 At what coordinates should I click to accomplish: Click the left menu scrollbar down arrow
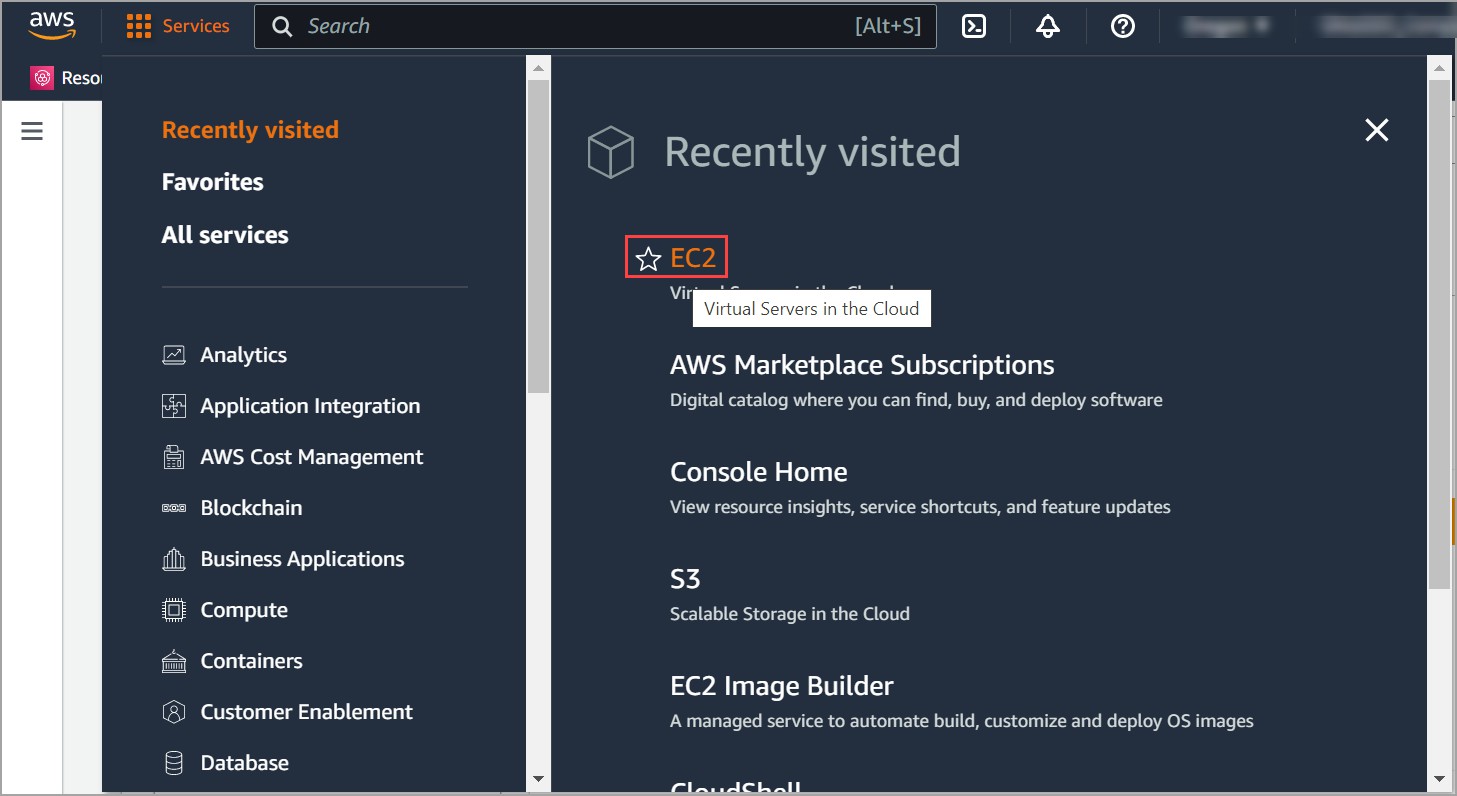[538, 778]
